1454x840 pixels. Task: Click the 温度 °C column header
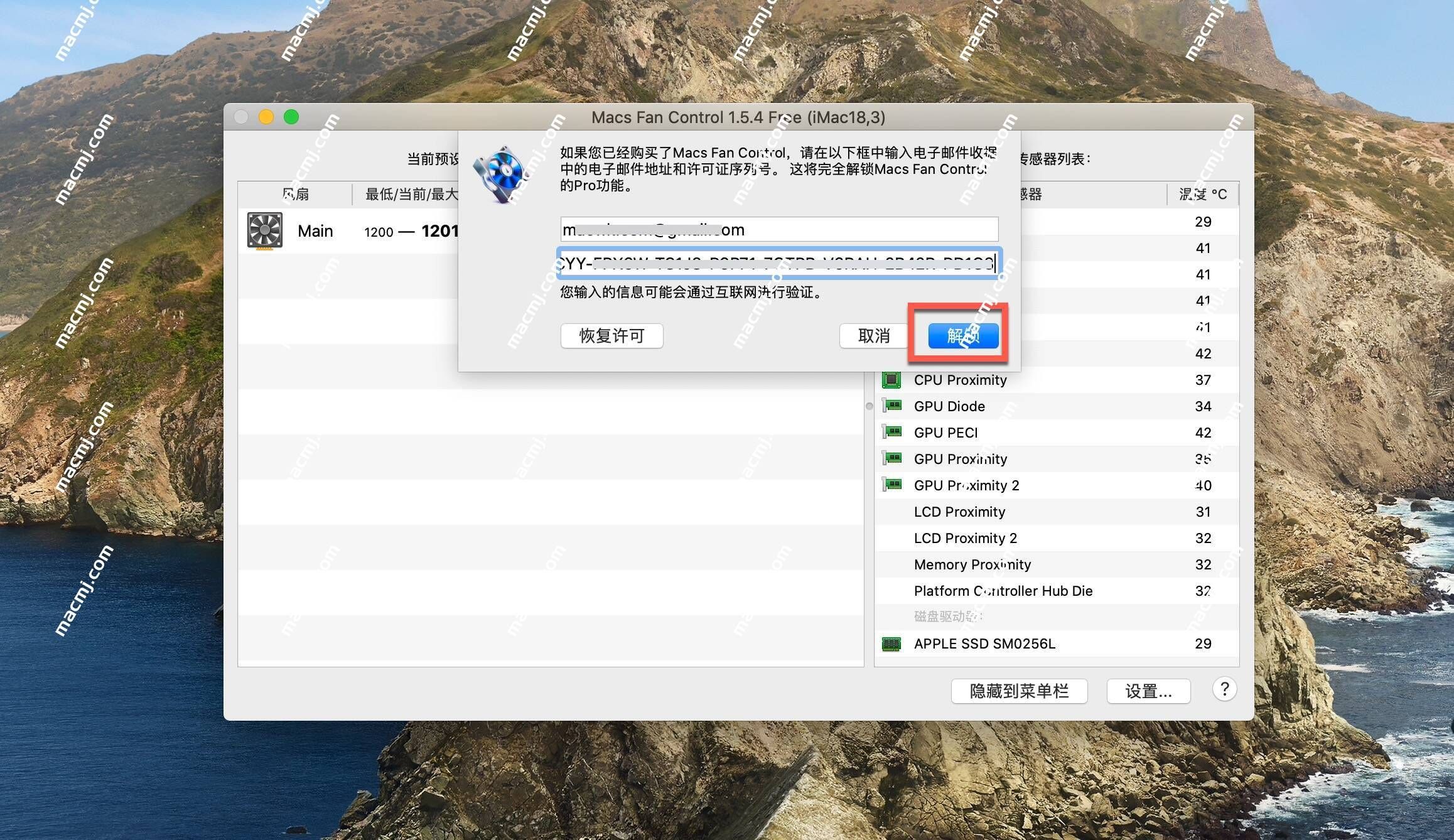(x=1202, y=194)
